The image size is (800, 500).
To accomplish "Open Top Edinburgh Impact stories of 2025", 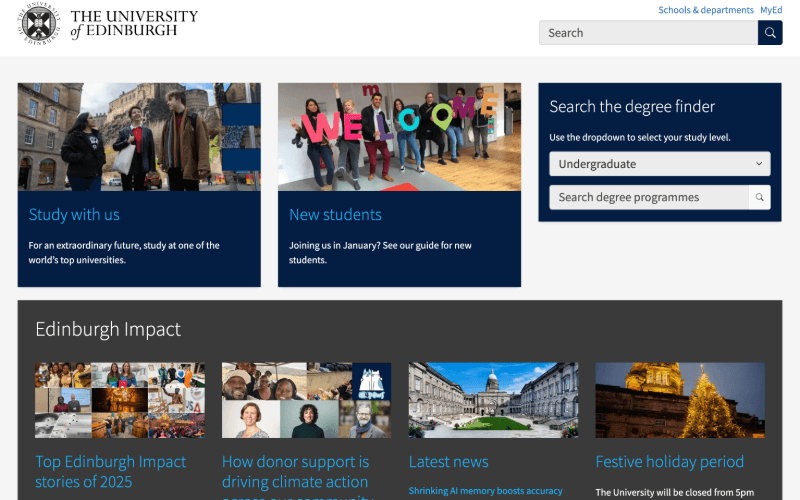I will tap(111, 471).
